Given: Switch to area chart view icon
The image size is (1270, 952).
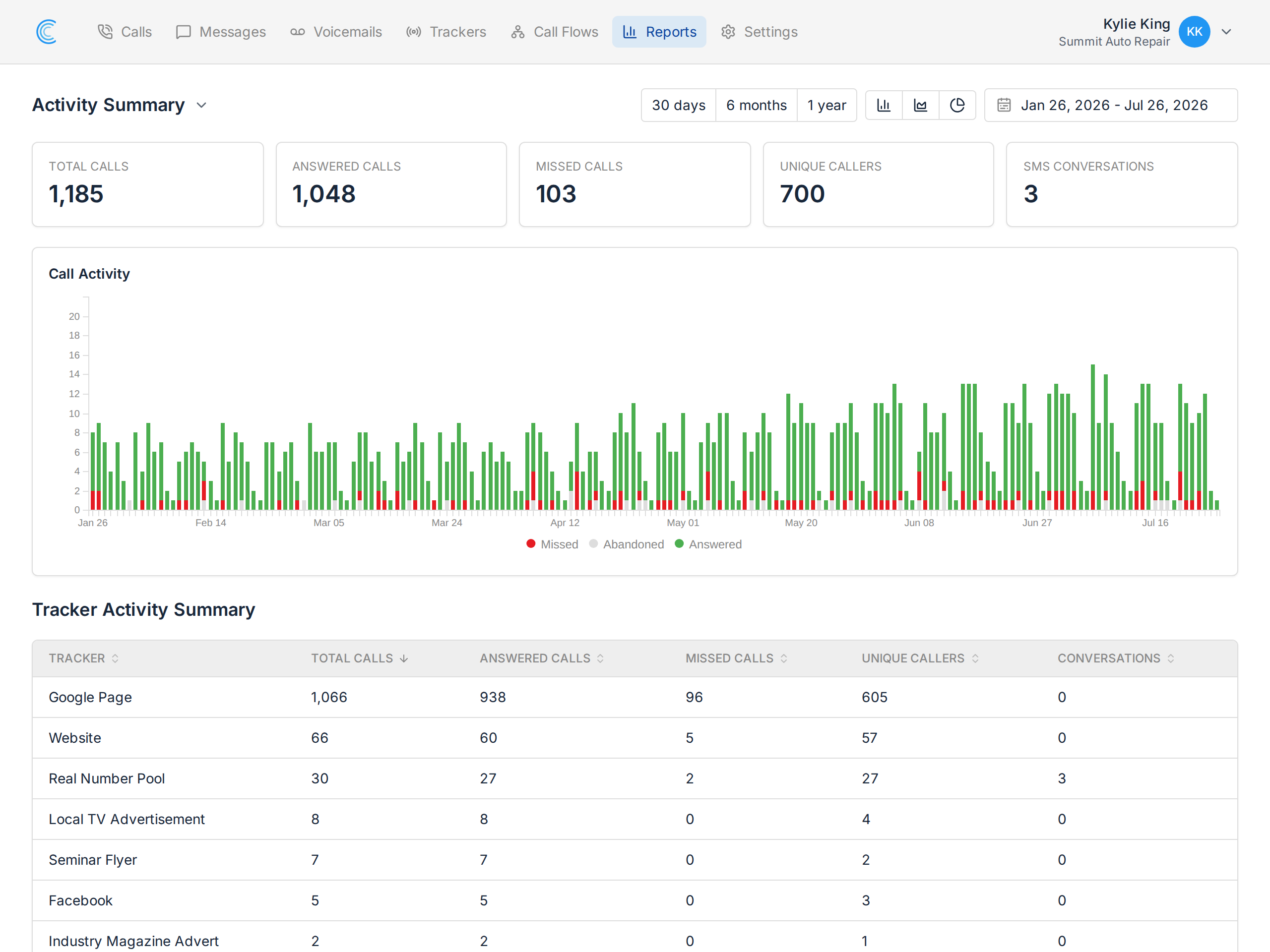Looking at the screenshot, I should pos(920,105).
